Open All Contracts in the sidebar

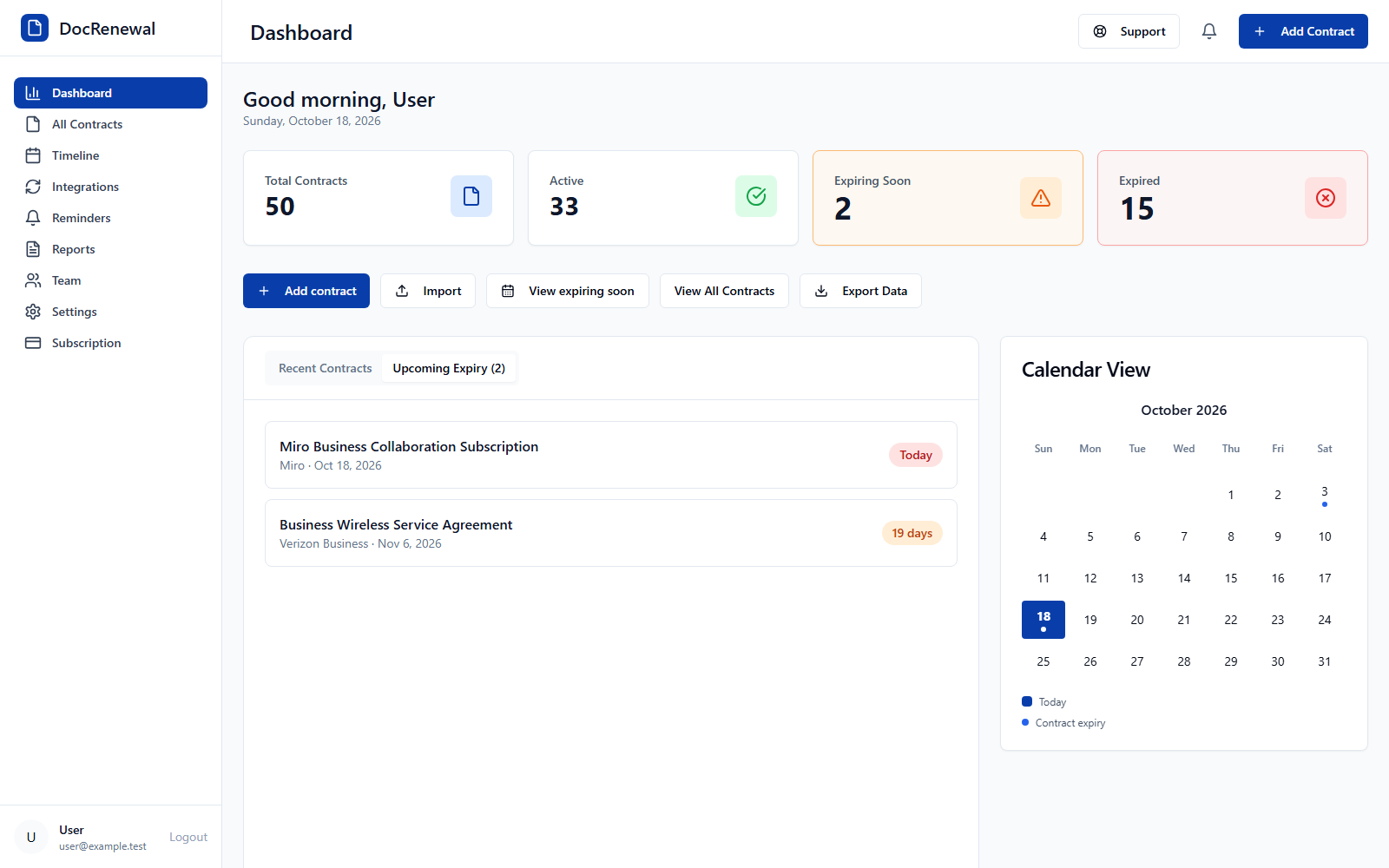(x=110, y=124)
